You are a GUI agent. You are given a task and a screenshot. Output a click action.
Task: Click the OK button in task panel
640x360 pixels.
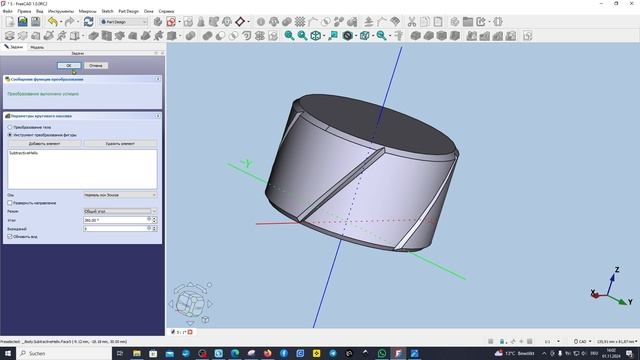pos(69,65)
